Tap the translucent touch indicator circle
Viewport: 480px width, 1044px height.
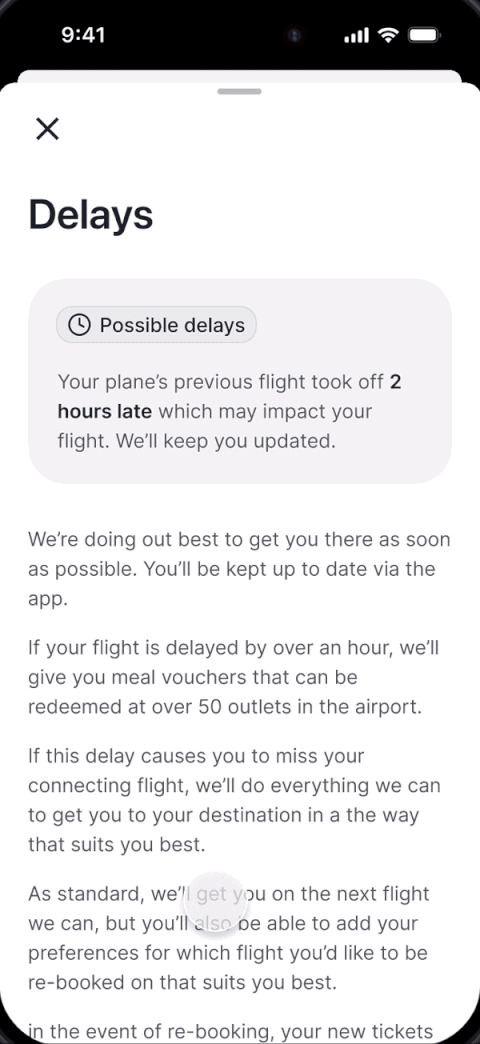pyautogui.click(x=215, y=904)
